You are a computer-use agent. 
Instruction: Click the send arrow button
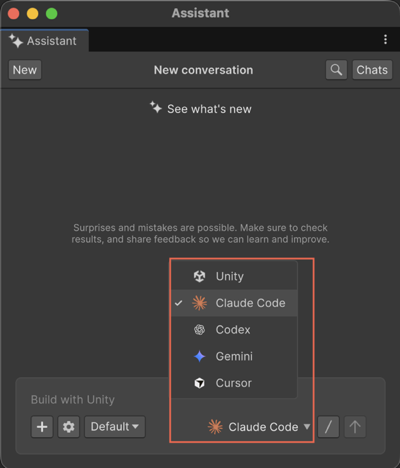355,427
